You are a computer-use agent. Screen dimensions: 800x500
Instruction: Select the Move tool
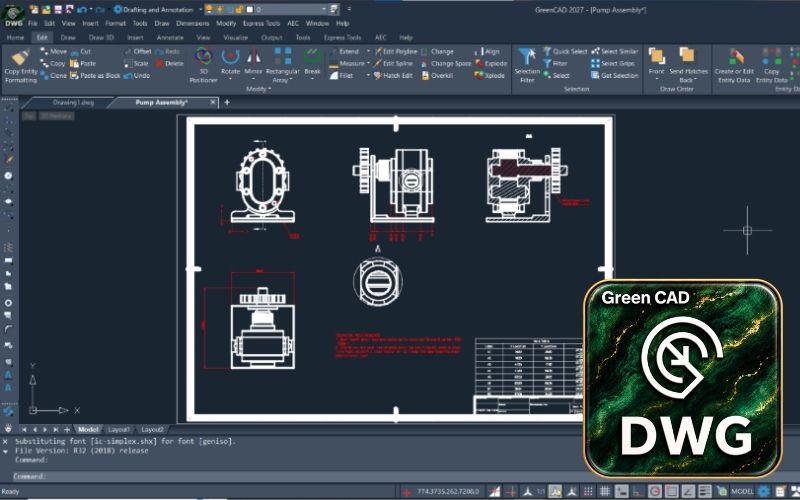(54, 51)
